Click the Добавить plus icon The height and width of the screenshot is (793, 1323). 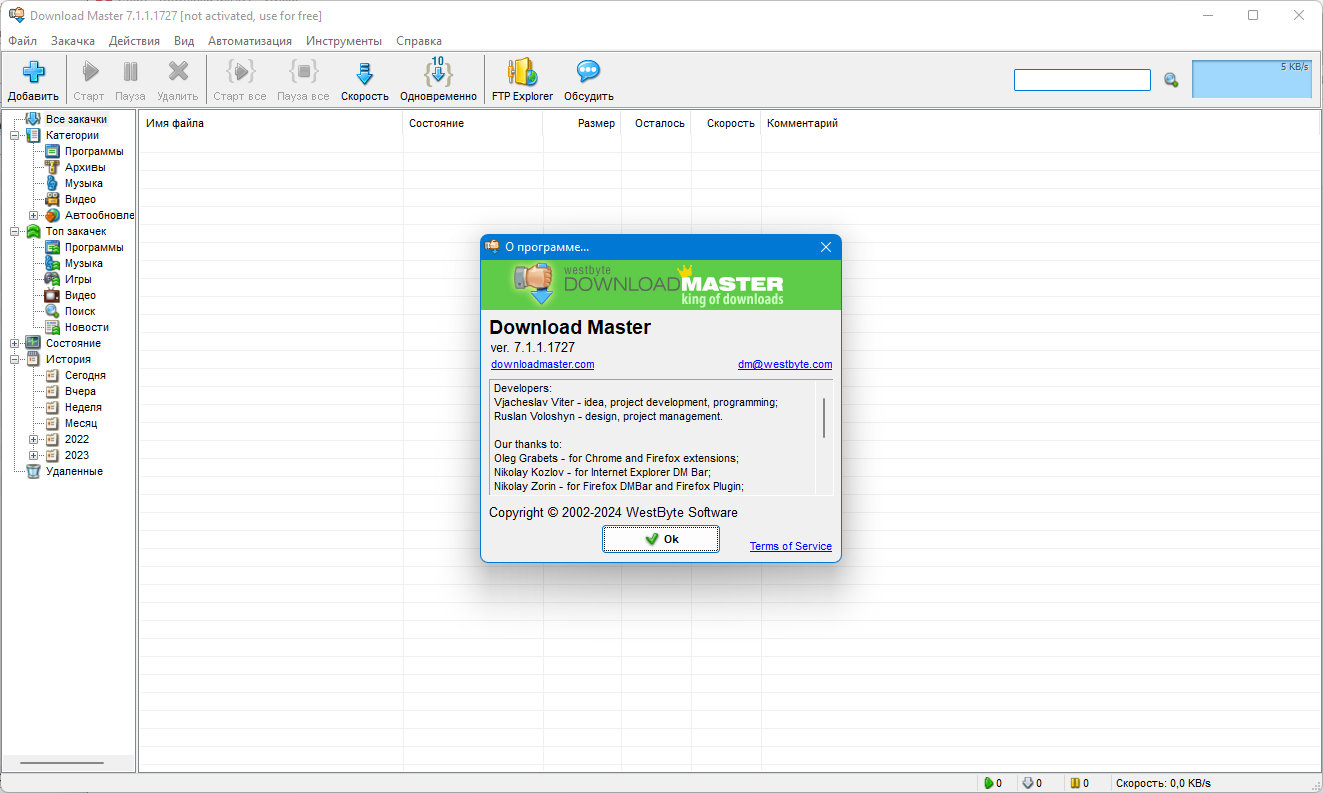(x=34, y=72)
